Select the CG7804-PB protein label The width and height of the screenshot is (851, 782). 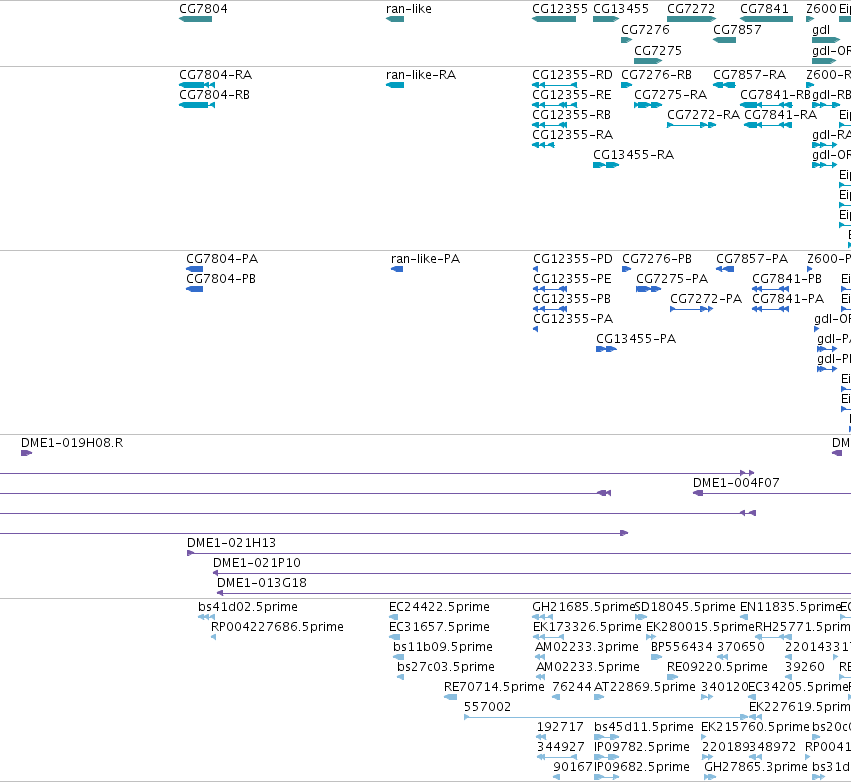click(221, 278)
